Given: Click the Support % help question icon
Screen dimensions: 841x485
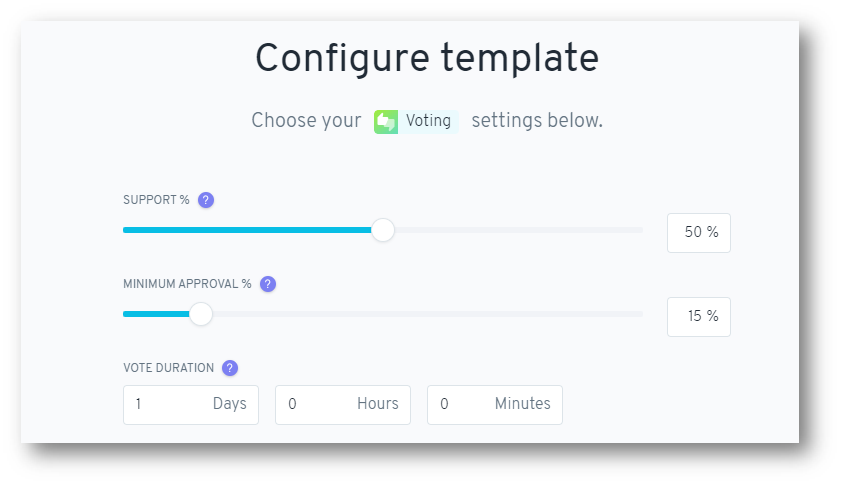Looking at the screenshot, I should [206, 200].
